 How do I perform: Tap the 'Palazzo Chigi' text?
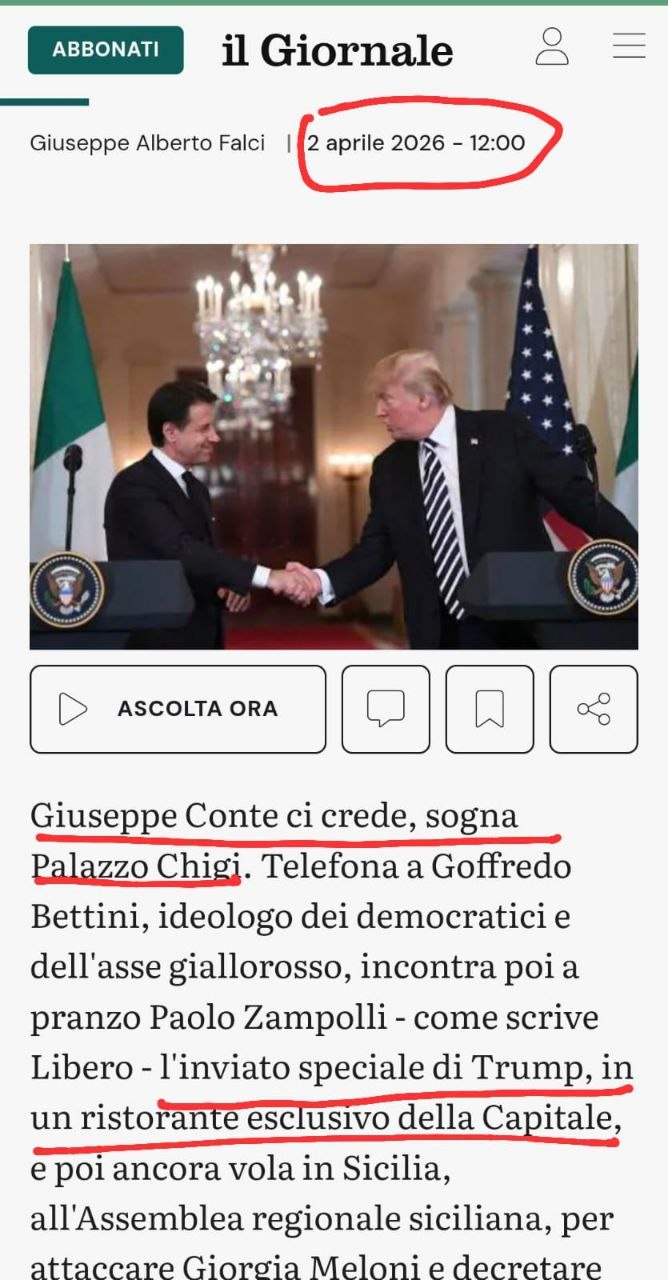133,866
